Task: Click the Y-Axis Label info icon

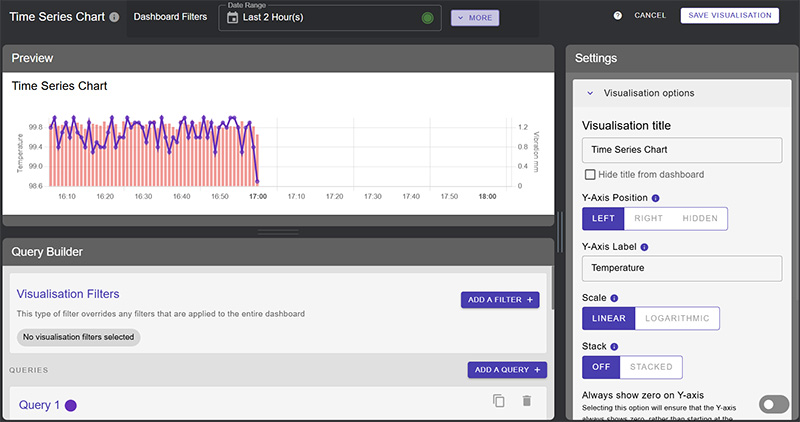Action: [x=644, y=247]
